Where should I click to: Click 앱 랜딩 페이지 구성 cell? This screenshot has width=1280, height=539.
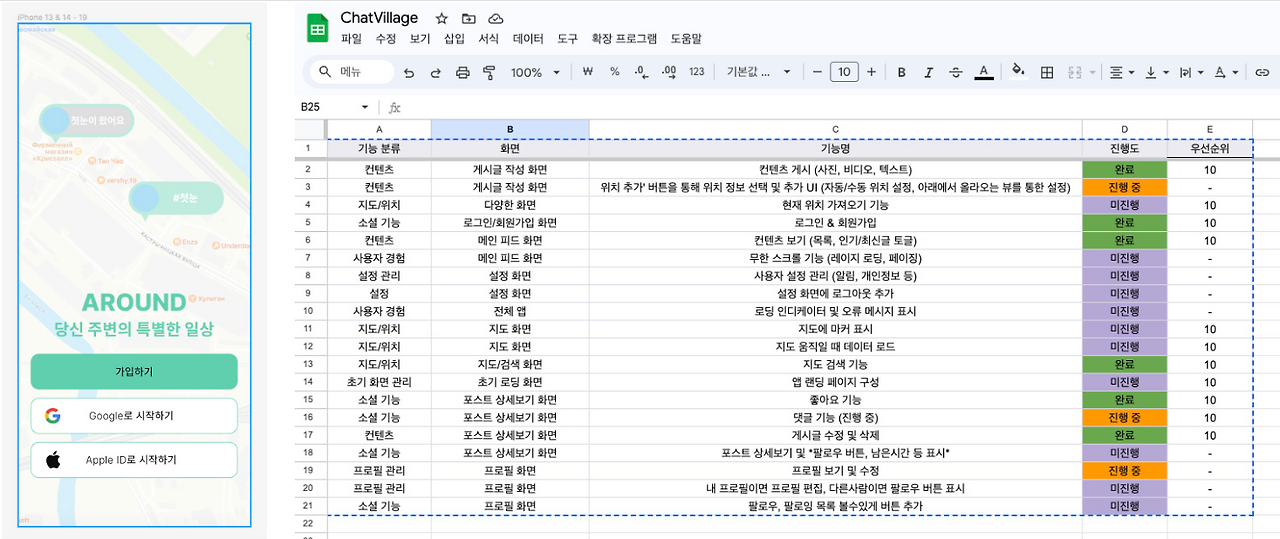click(835, 382)
